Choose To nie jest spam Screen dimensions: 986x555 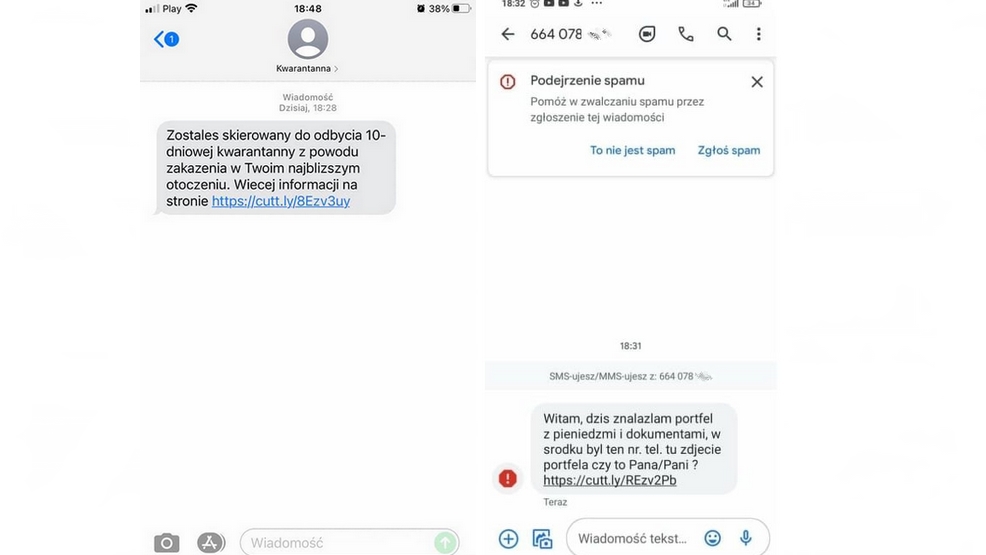click(x=633, y=150)
